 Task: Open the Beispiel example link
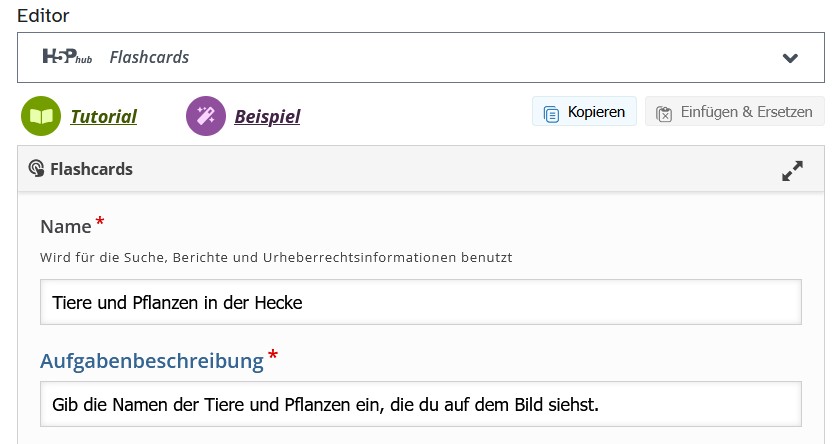coord(267,116)
